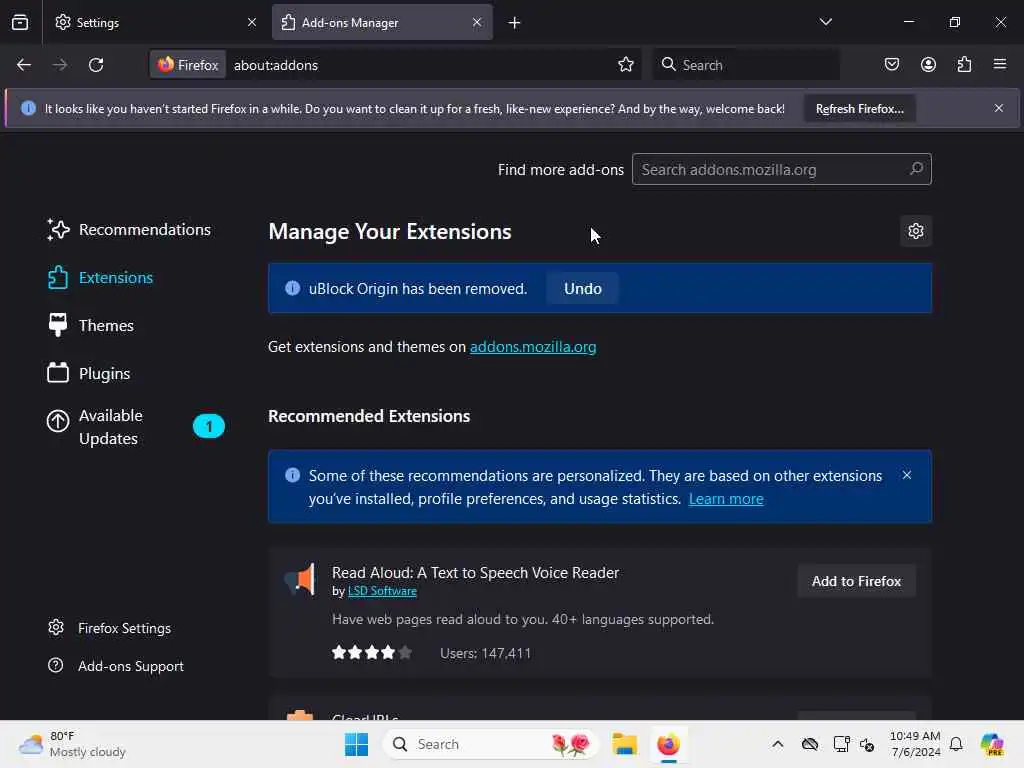Screen dimensions: 1024x768
Task: Open the Recommendations category
Action: [129, 230]
